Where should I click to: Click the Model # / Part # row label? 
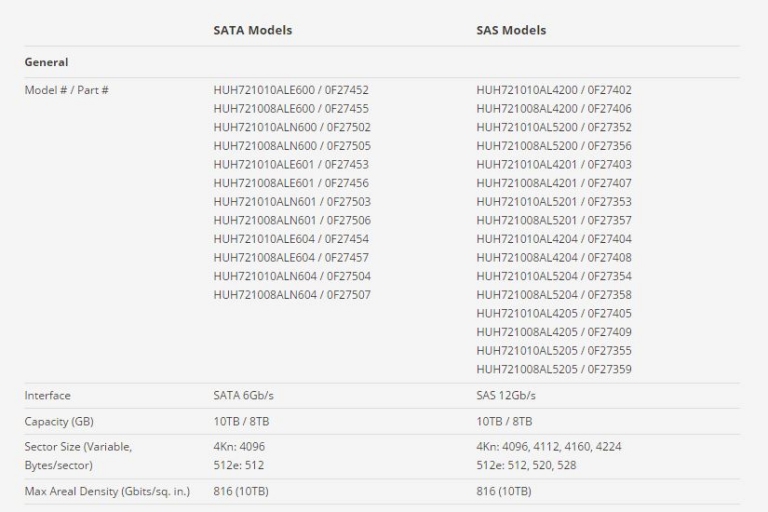(67, 90)
